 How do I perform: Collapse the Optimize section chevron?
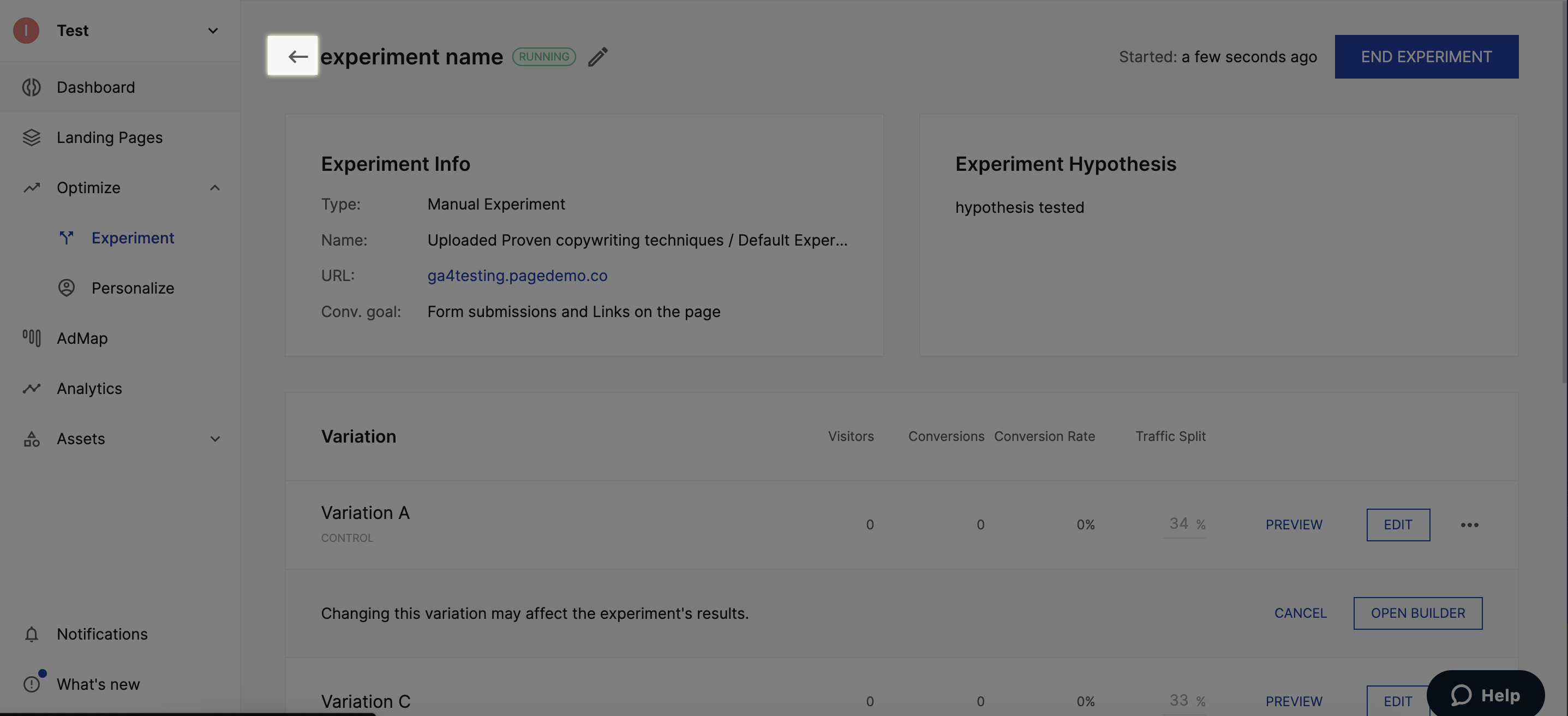click(x=215, y=188)
